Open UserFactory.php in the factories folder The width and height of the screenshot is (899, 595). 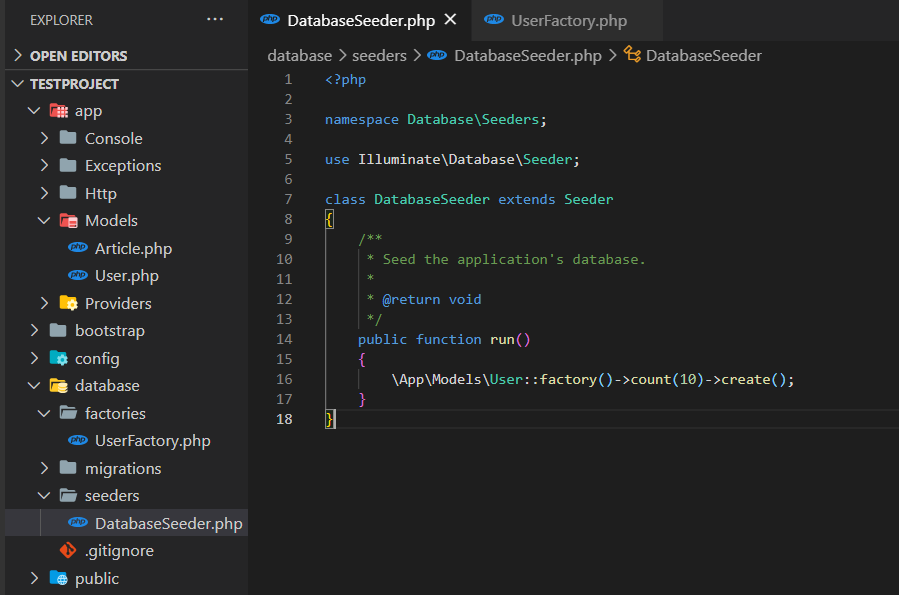click(x=152, y=441)
